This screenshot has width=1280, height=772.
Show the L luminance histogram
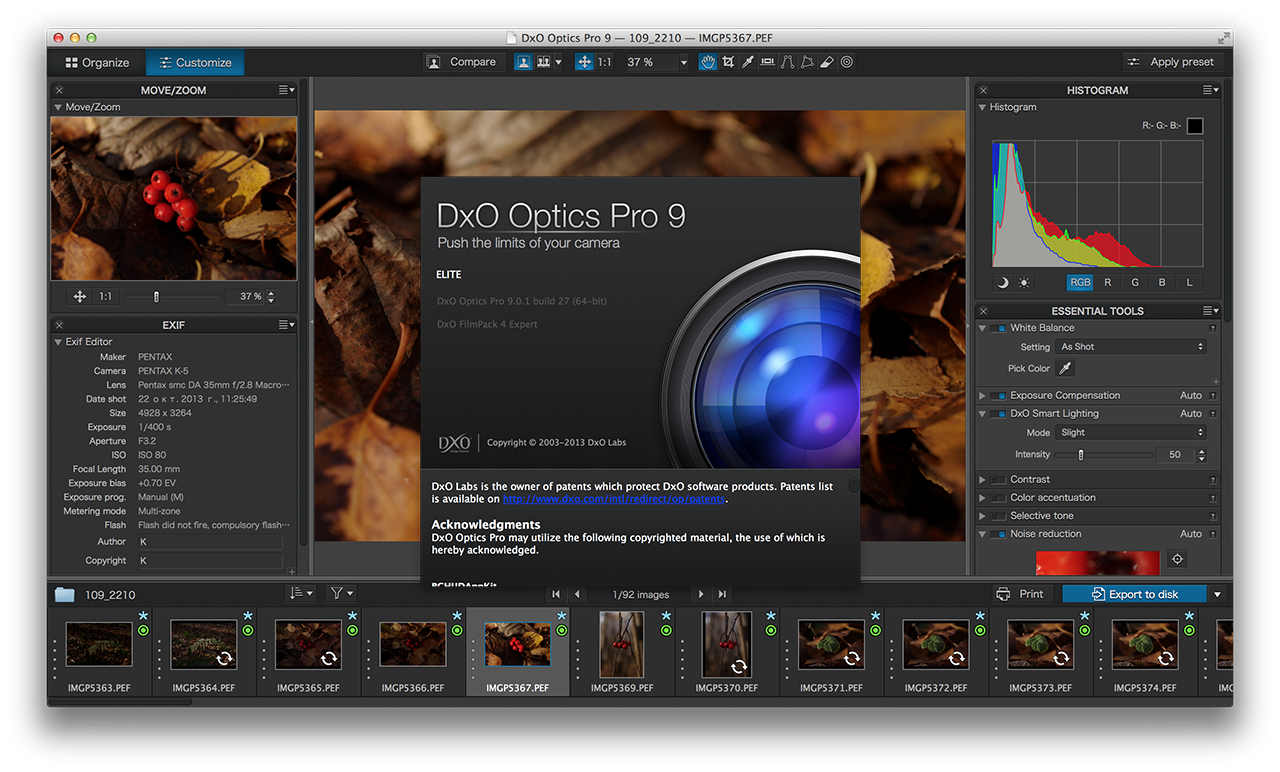pos(1189,283)
